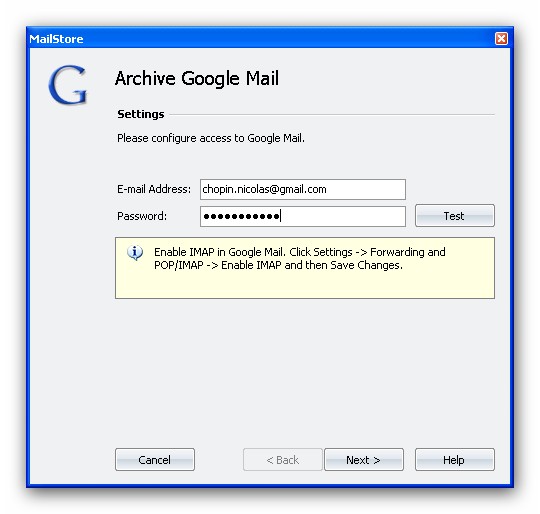Screen dimensions: 540x514
Task: Click the 'Enable IMAP in Google Mail' hint line
Action: [x=300, y=252]
